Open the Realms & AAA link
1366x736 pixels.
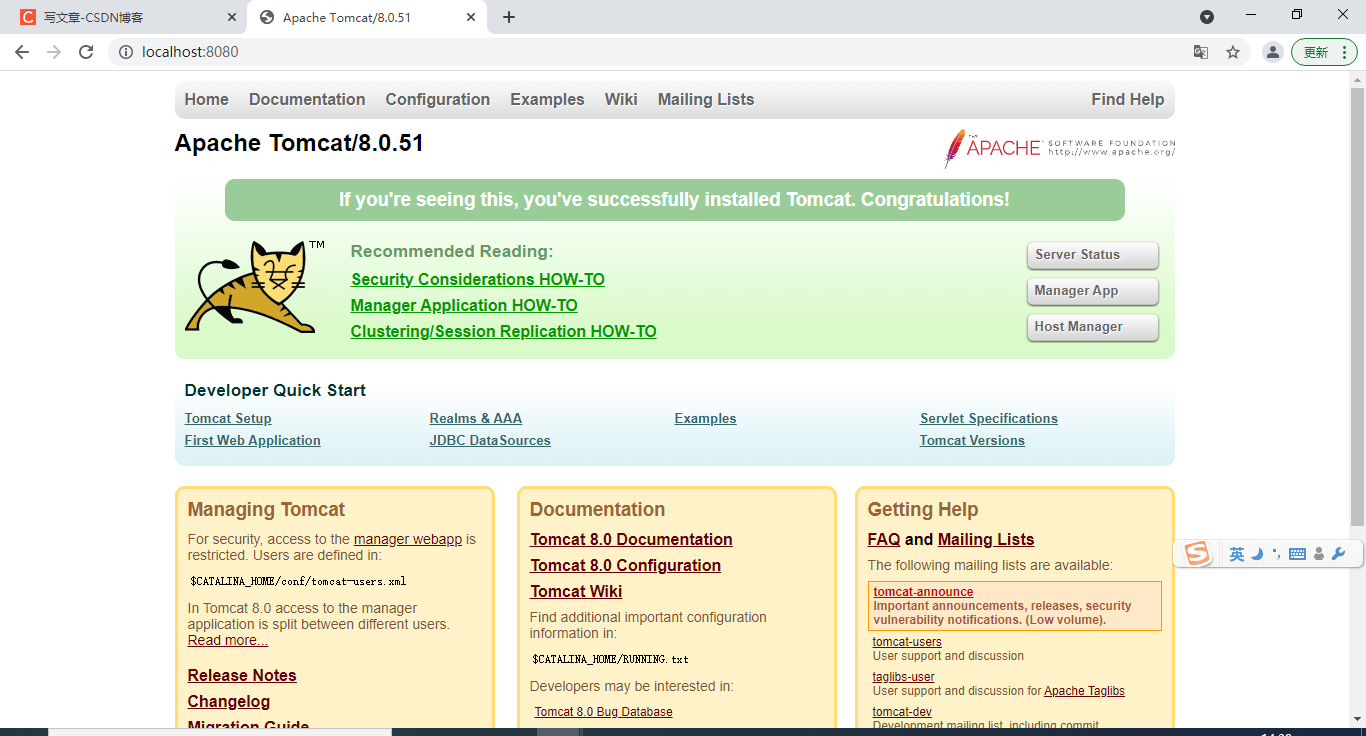(476, 419)
